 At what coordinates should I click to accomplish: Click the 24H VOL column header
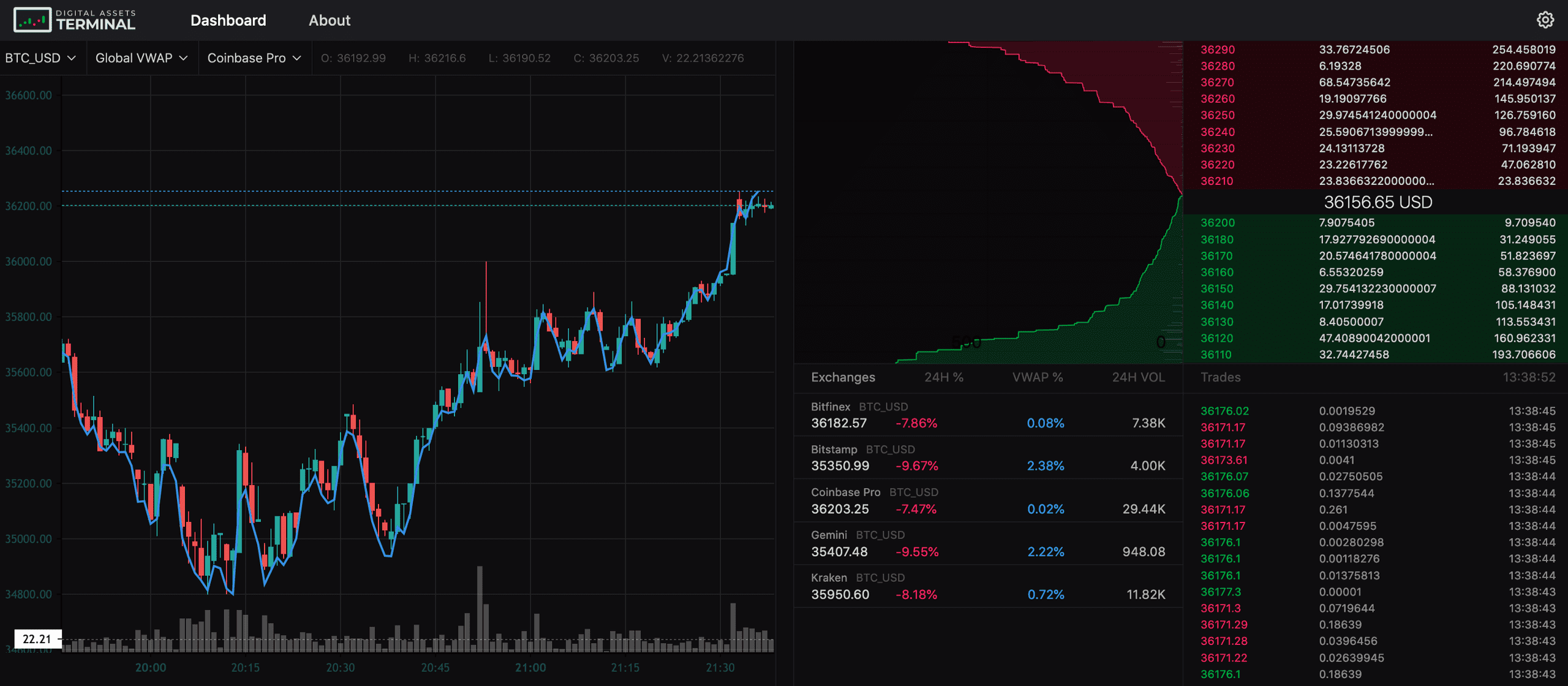(1139, 377)
